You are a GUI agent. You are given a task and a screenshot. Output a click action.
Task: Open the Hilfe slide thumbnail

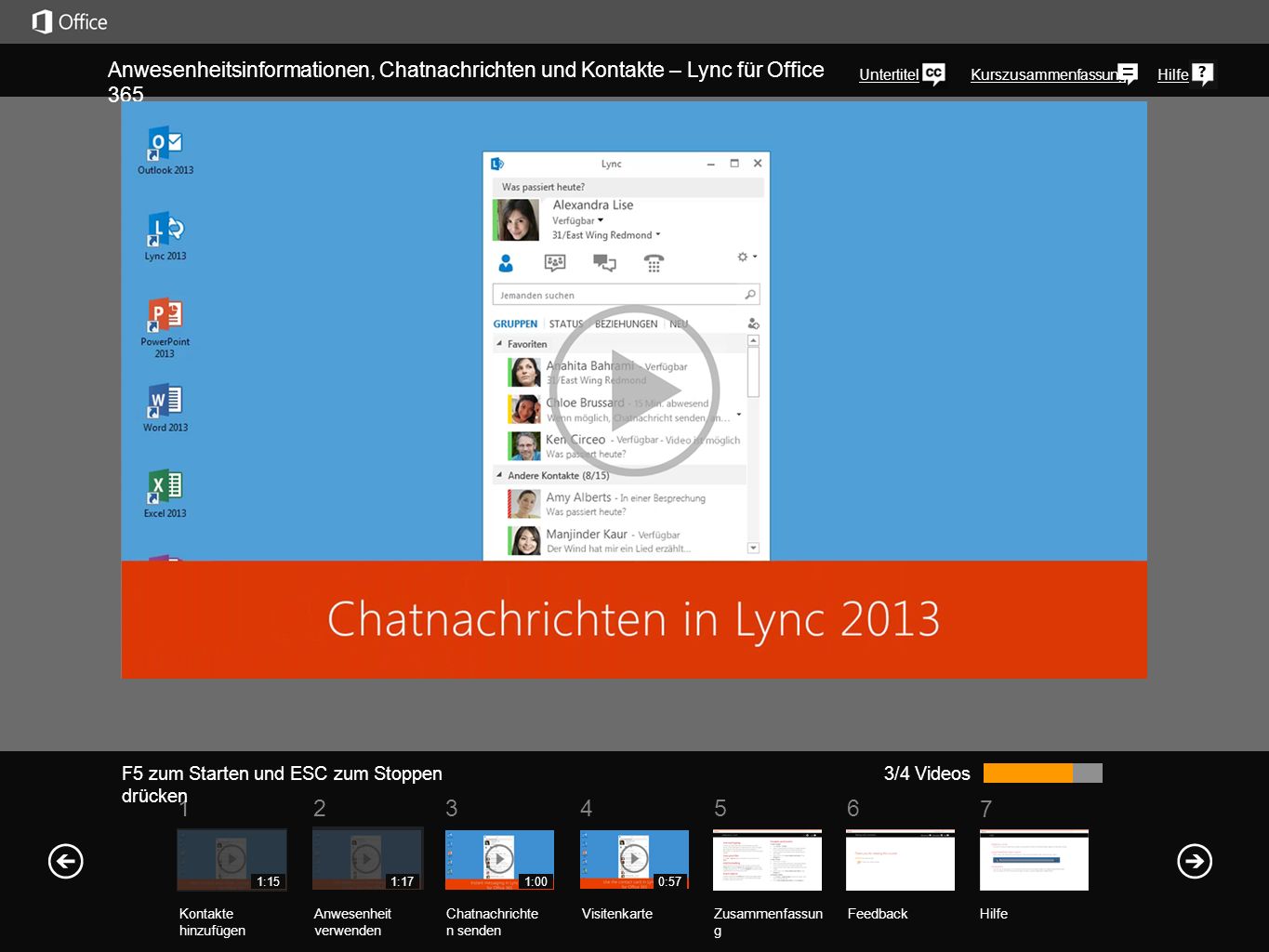[1034, 860]
